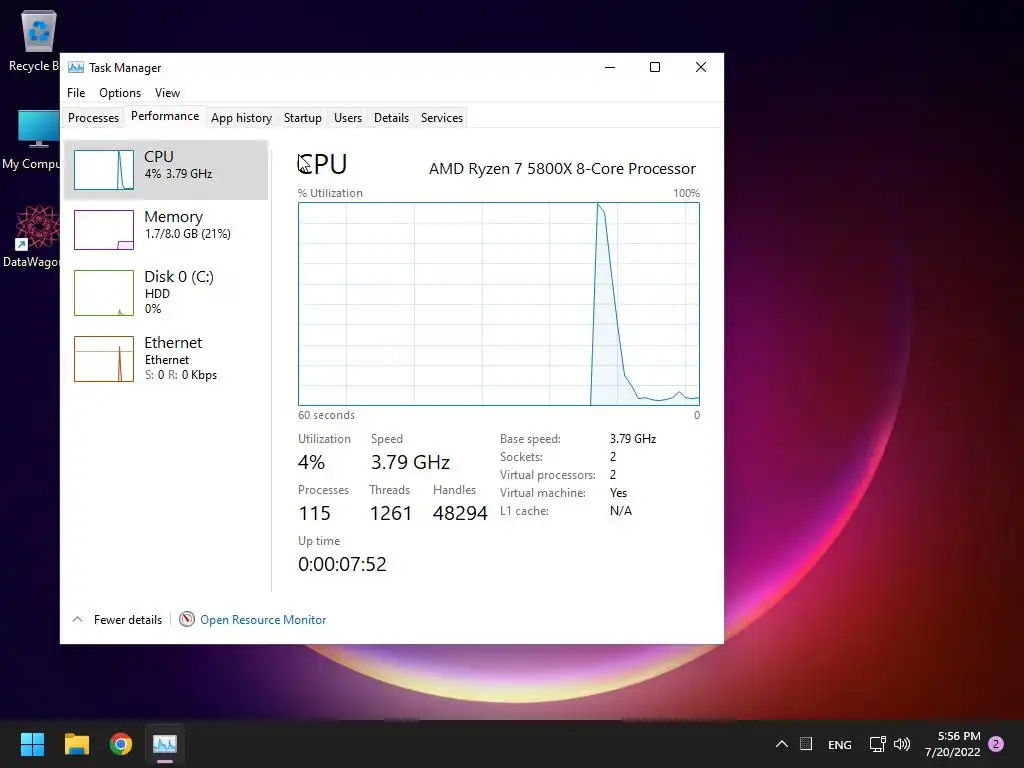This screenshot has width=1024, height=768.
Task: Open the File menu
Action: coord(76,93)
